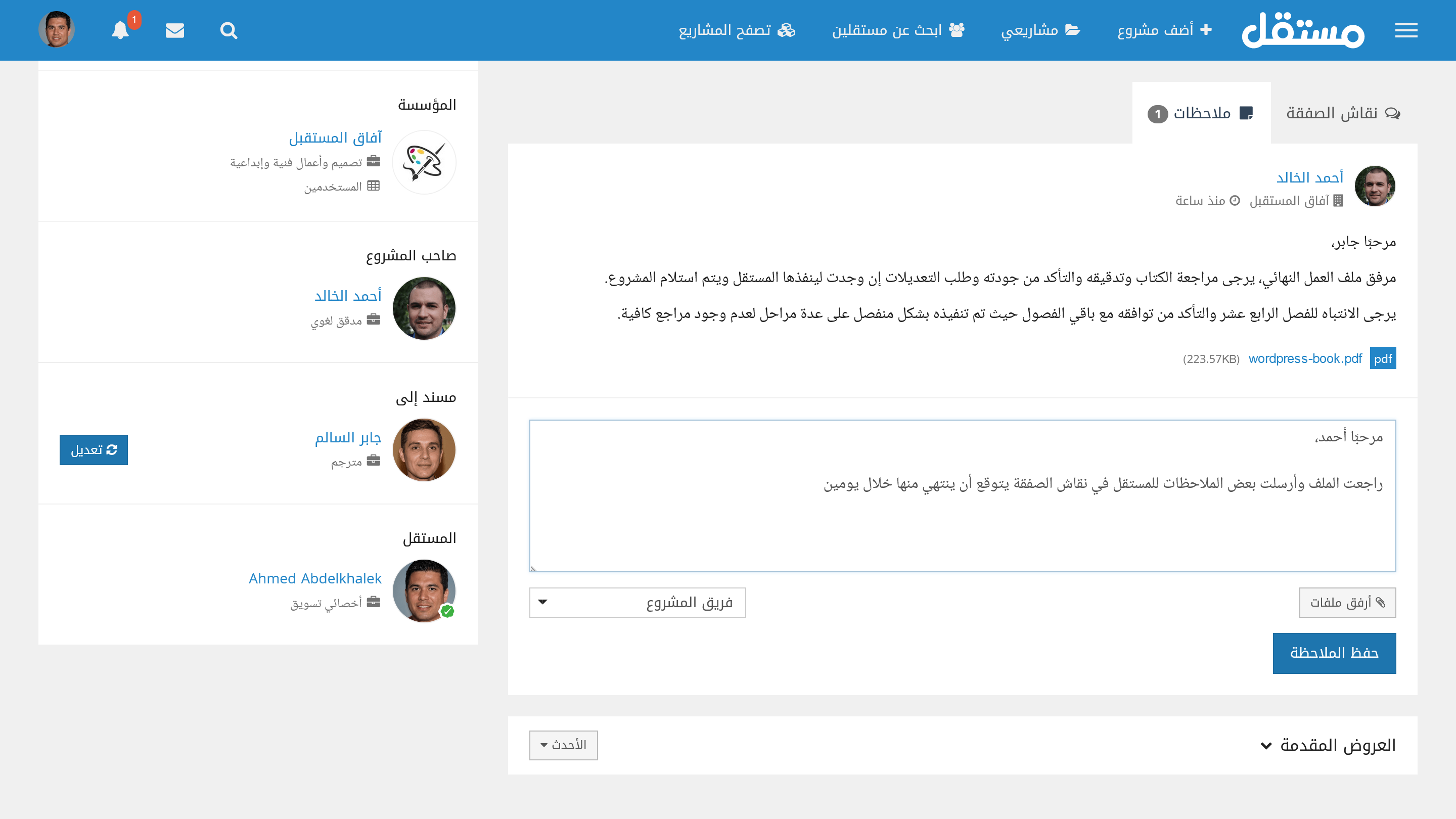Image resolution: width=1456 pixels, height=819 pixels.
Task: Click the آفاق المستقبل palette logo
Action: pos(424,162)
